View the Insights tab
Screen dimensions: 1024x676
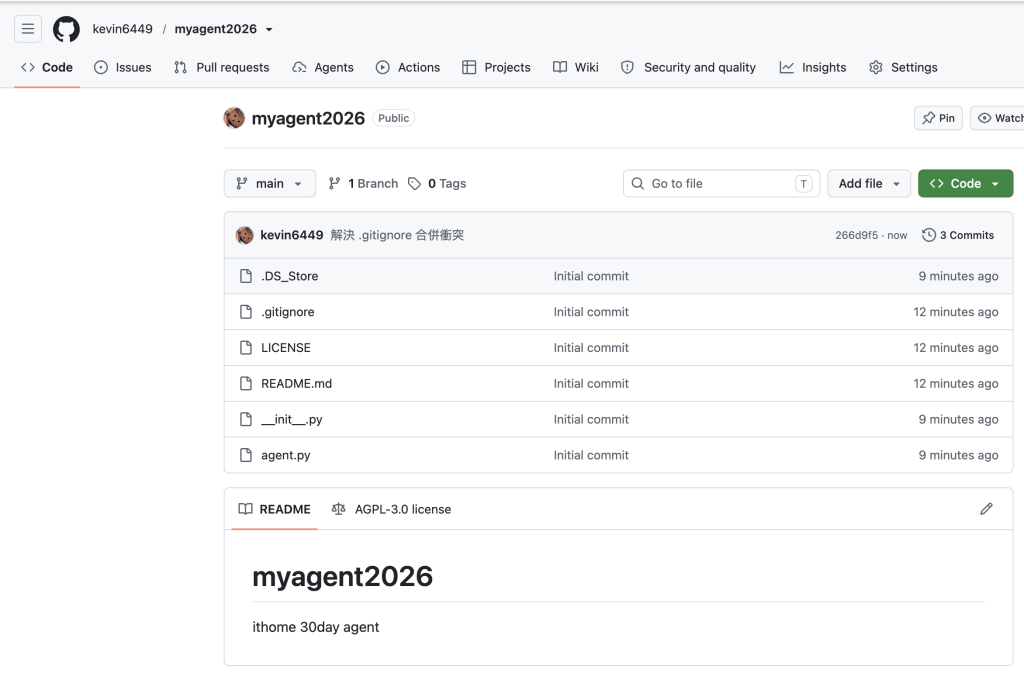813,67
